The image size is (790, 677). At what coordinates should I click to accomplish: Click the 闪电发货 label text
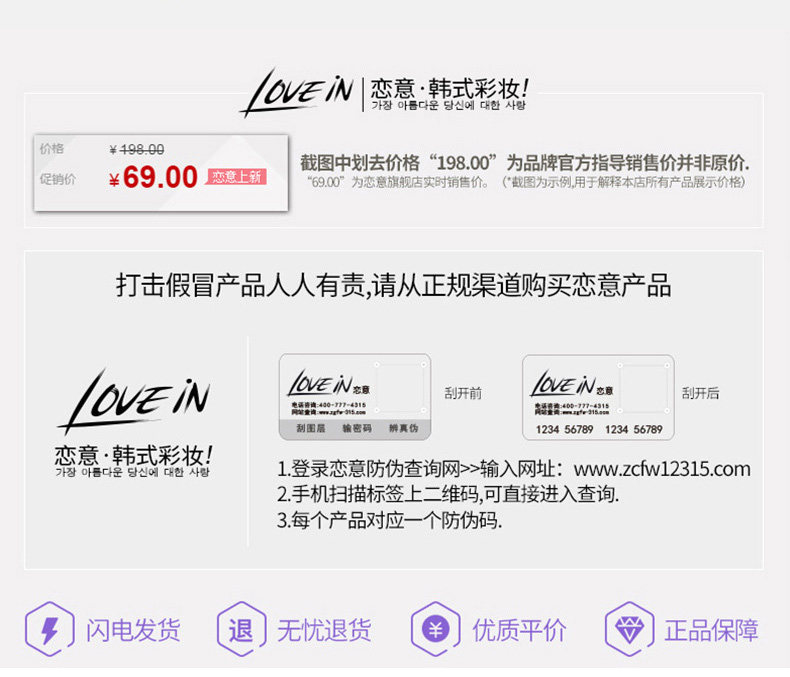(133, 630)
